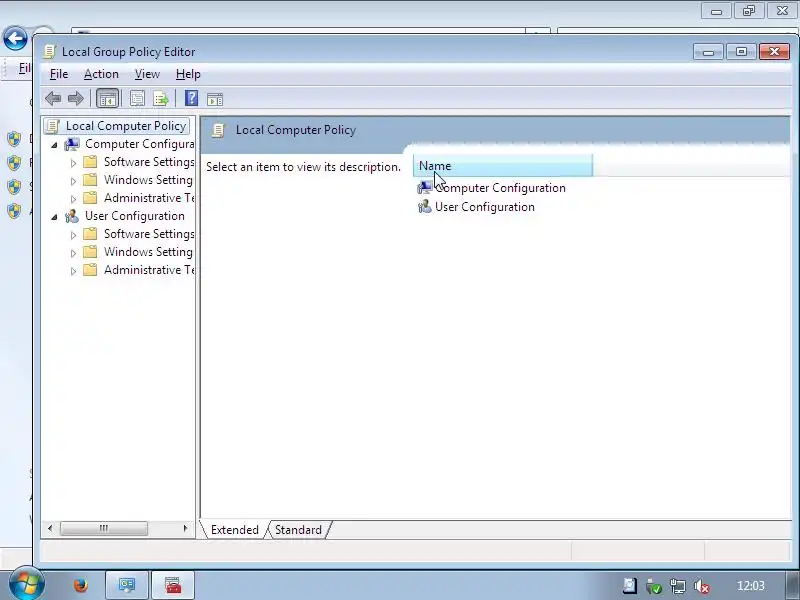Open the Action menu
Screen dimensions: 800x600
[x=101, y=74]
